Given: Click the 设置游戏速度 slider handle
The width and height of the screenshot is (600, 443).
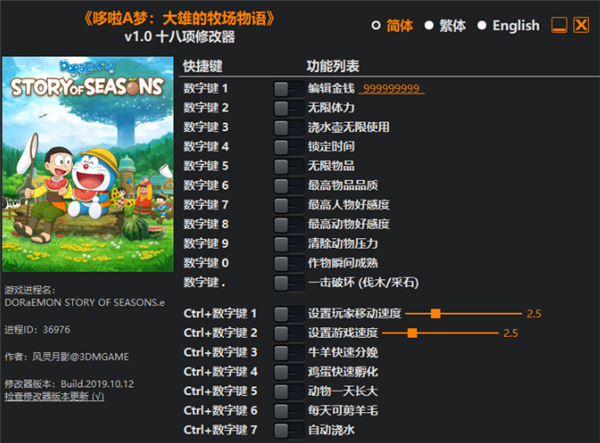Looking at the screenshot, I should (412, 333).
